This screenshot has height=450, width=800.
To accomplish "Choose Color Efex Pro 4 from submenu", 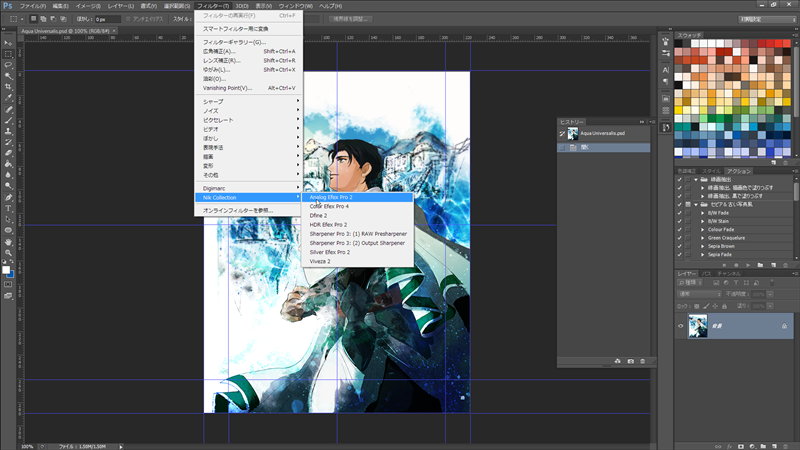I will tap(357, 207).
